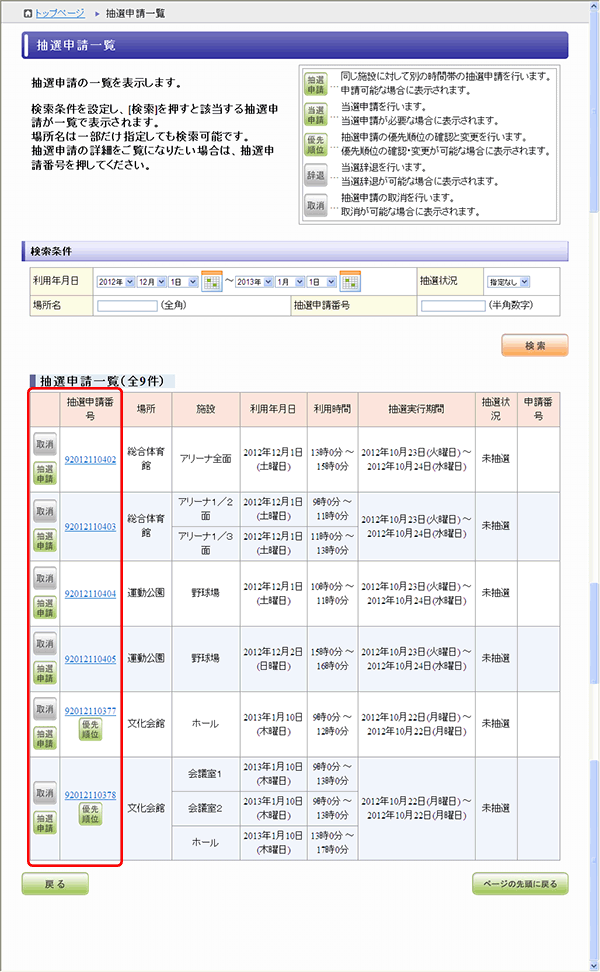Click the 13時0分～15時0分 time cell

pyautogui.click(x=332, y=459)
